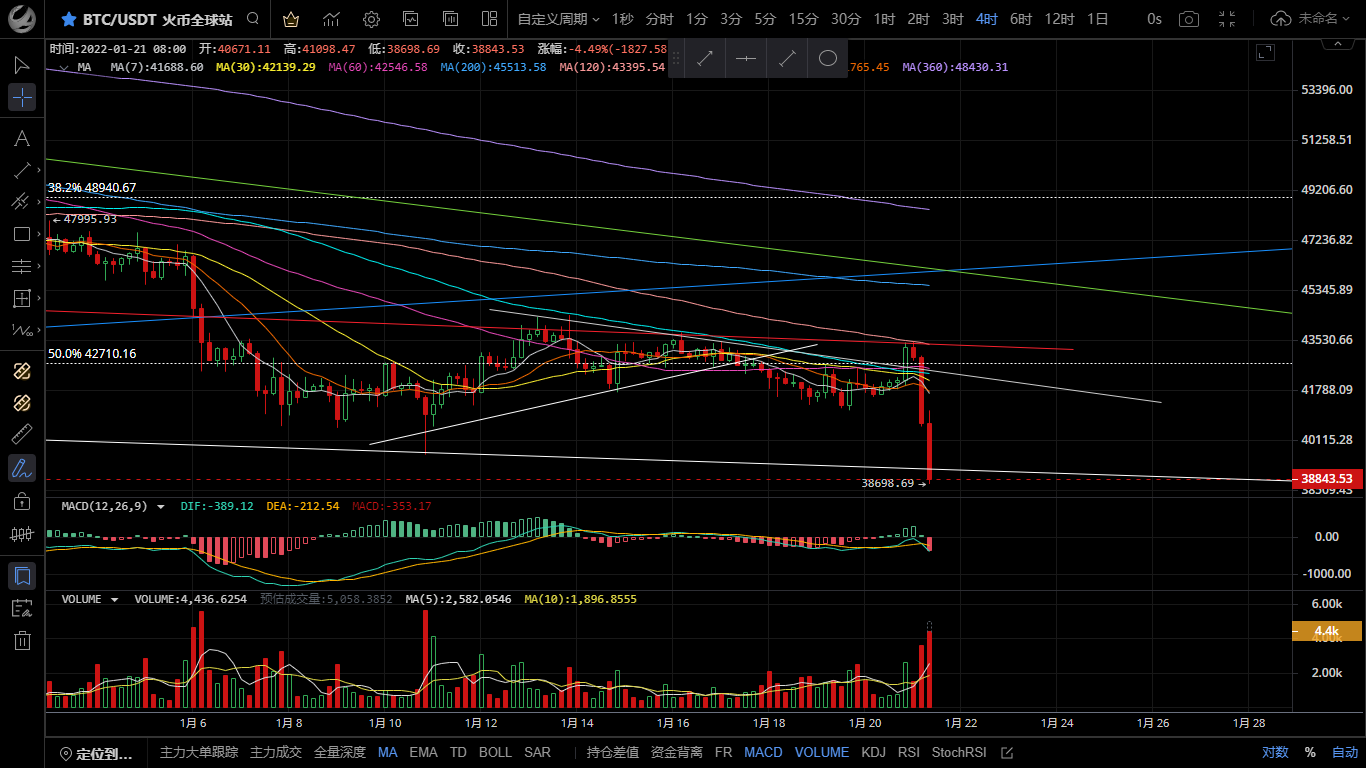Toggle the KDJ indicator

tap(873, 752)
